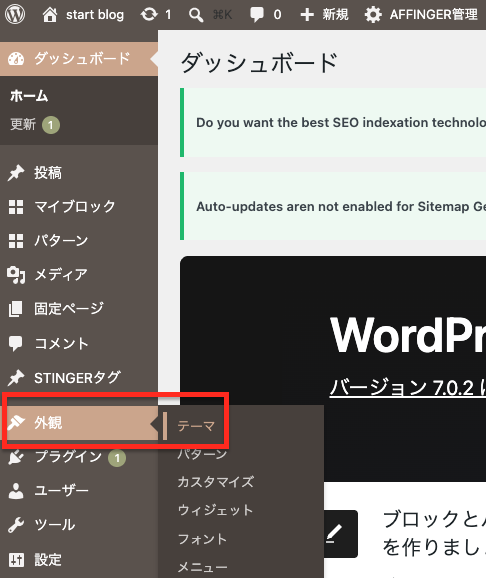This screenshot has height=578, width=486.
Task: Open ウィジェット submenu item
Action: point(215,510)
